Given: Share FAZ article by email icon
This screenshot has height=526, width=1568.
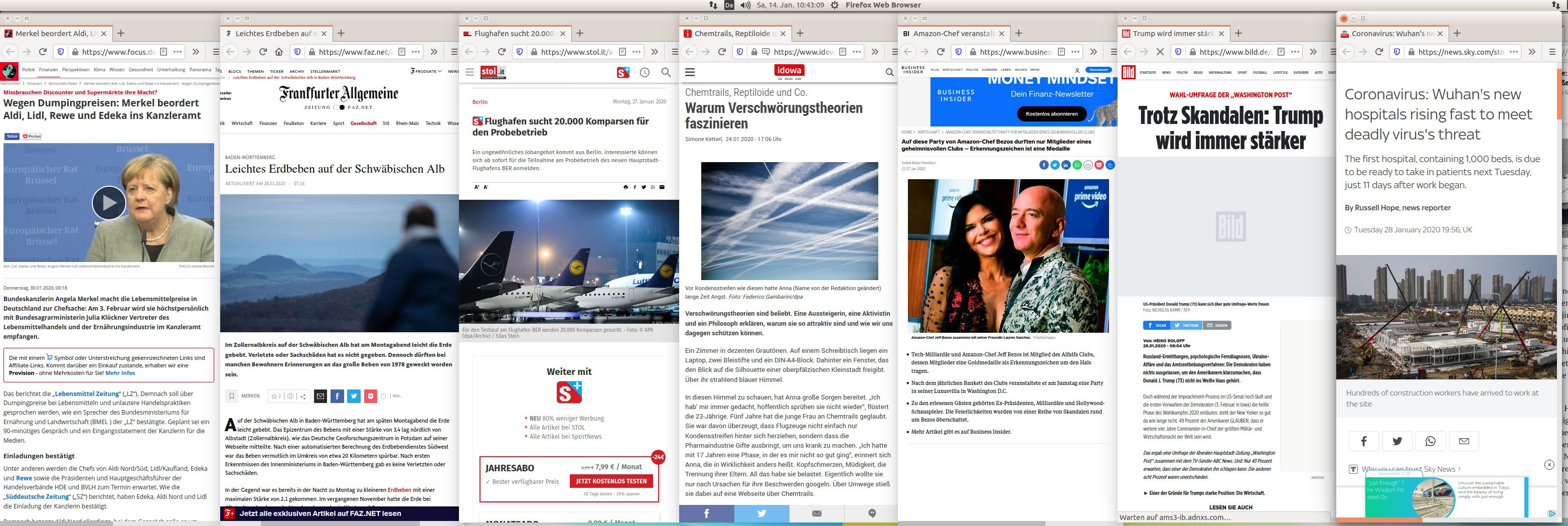Looking at the screenshot, I should [x=320, y=397].
